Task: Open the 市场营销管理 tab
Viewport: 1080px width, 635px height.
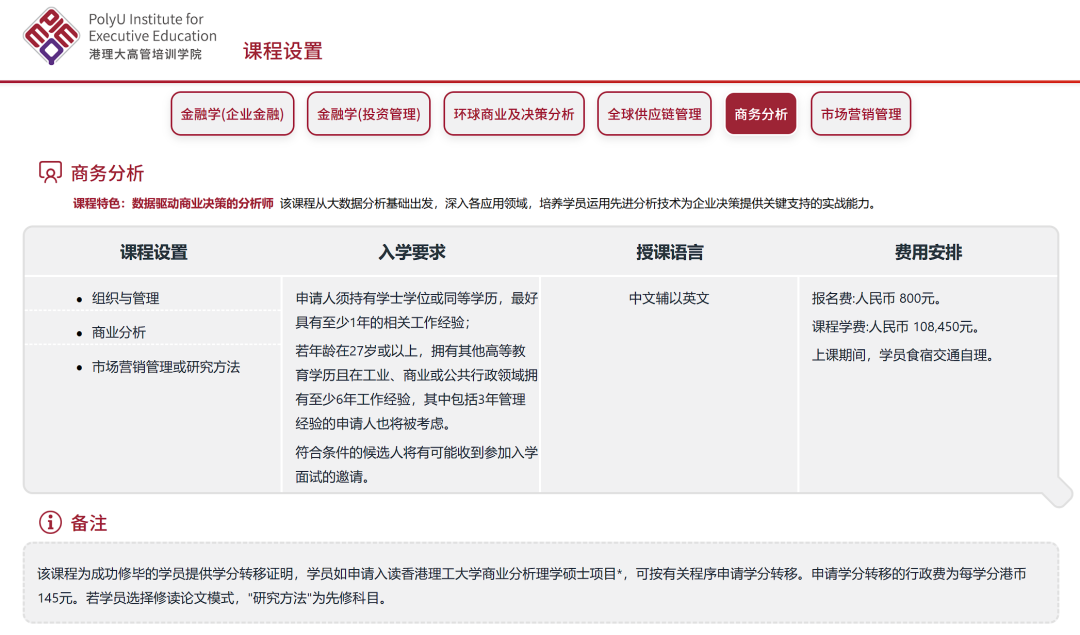Action: pyautogui.click(x=861, y=114)
